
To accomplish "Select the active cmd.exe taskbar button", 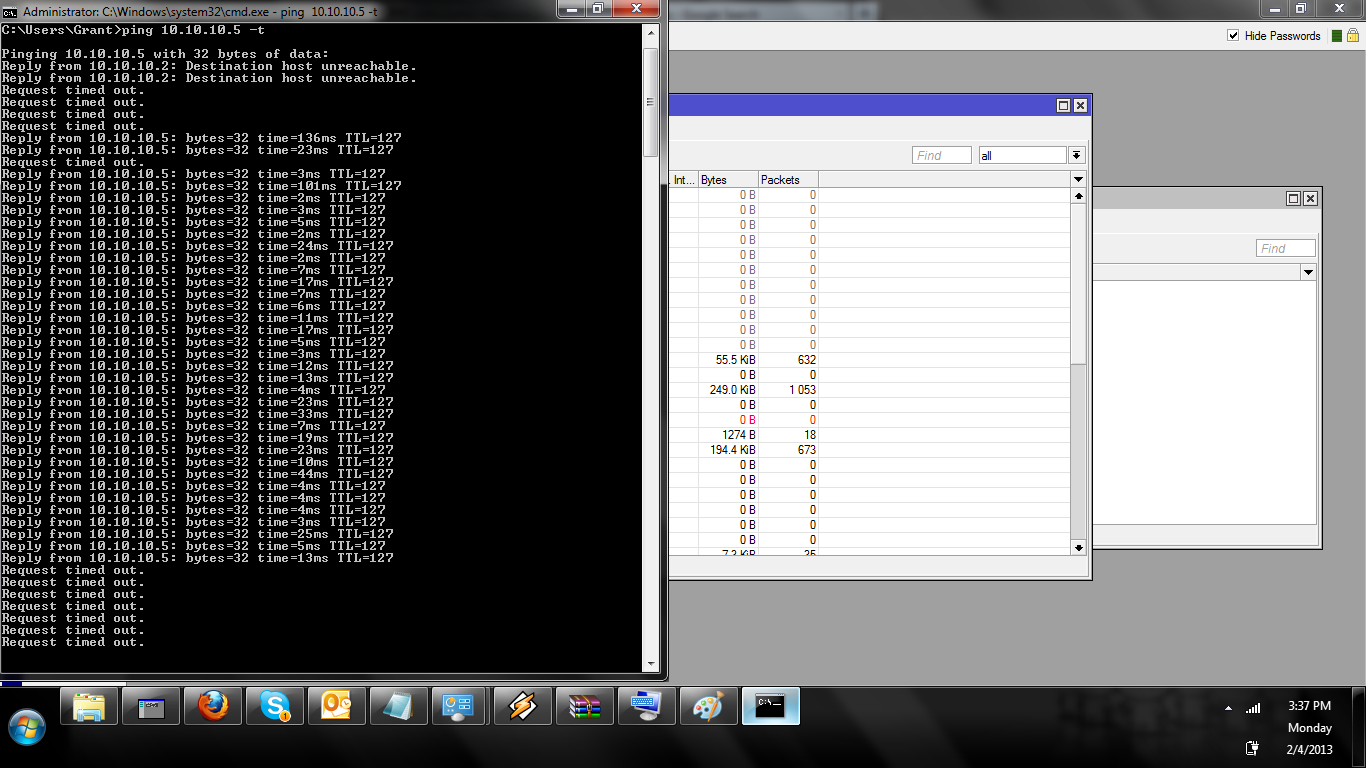I will click(771, 707).
